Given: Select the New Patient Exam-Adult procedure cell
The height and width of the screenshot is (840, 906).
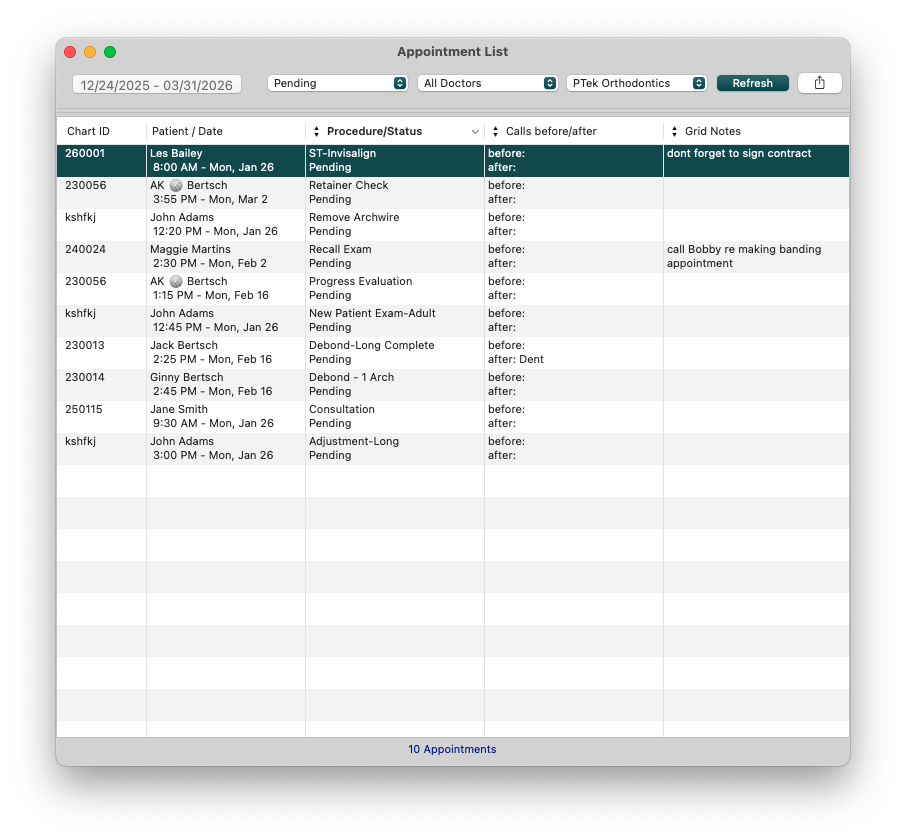Looking at the screenshot, I should [395, 320].
